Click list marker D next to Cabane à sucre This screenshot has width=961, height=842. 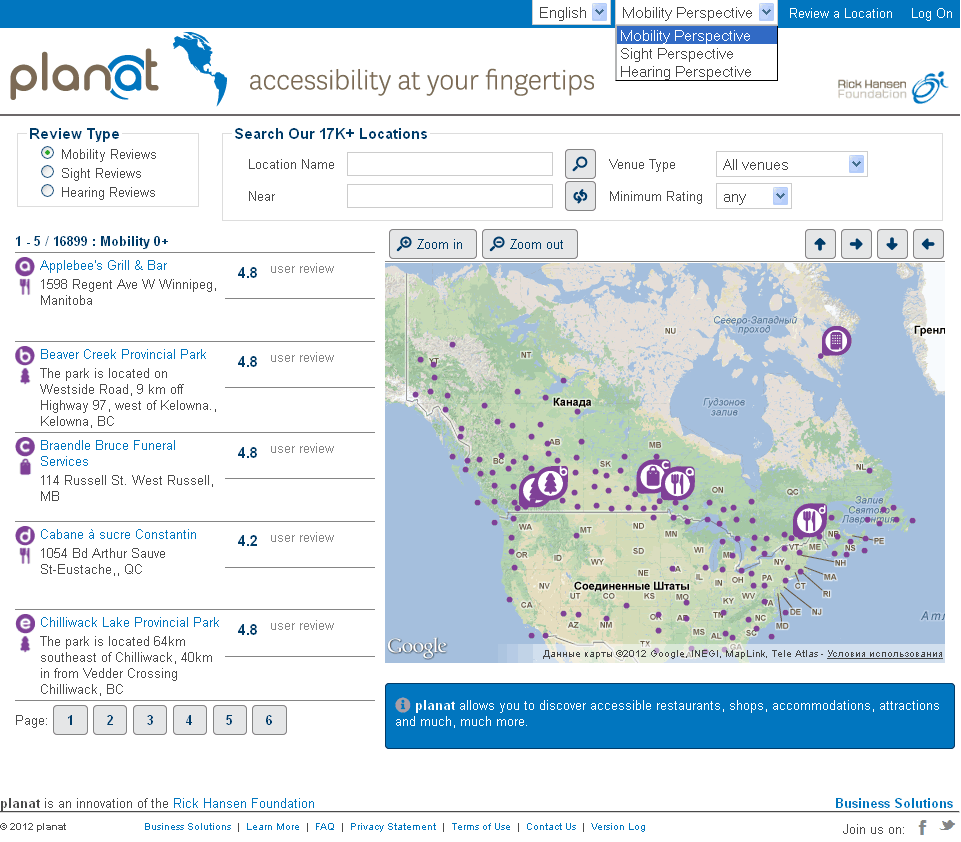click(25, 536)
